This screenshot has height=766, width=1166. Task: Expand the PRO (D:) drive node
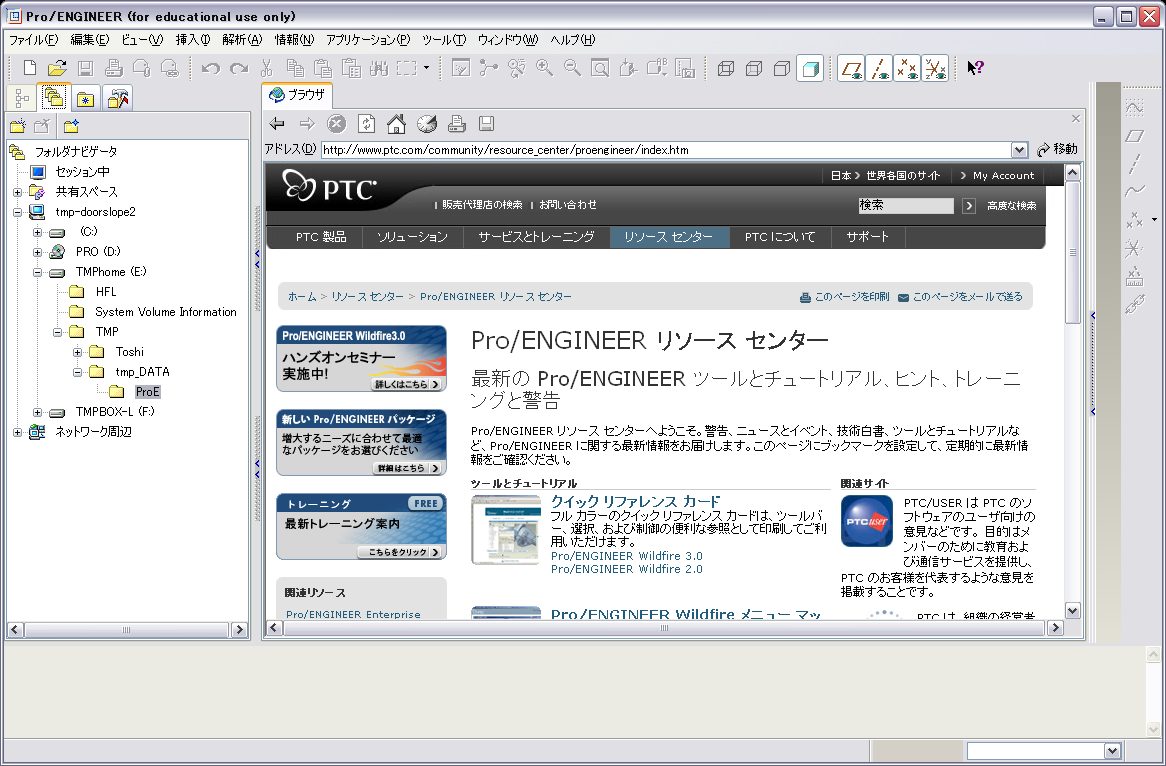(37, 252)
